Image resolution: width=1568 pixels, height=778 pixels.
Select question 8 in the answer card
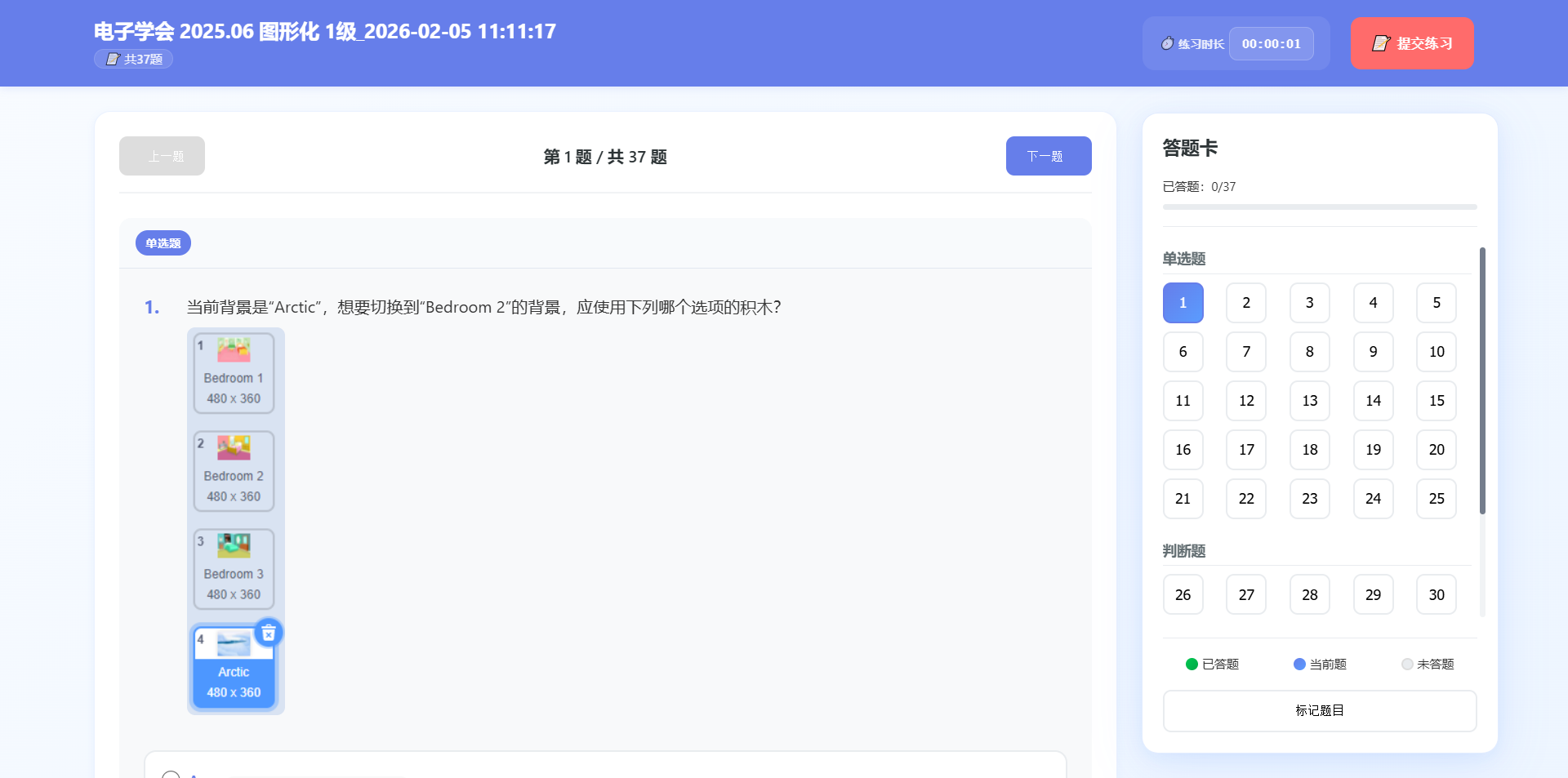click(x=1310, y=352)
